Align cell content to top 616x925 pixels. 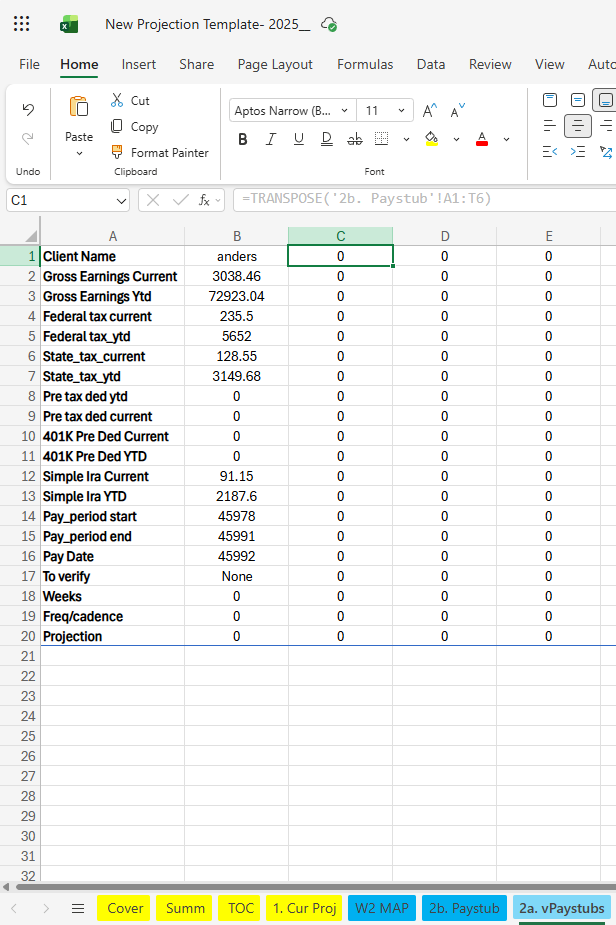click(x=550, y=100)
